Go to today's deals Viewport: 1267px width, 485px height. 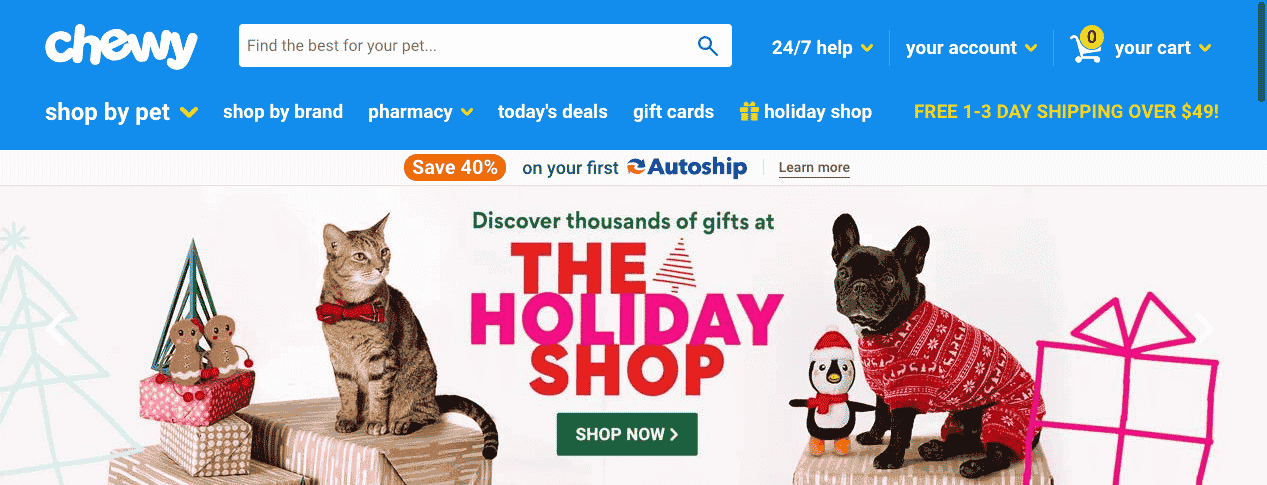click(553, 112)
